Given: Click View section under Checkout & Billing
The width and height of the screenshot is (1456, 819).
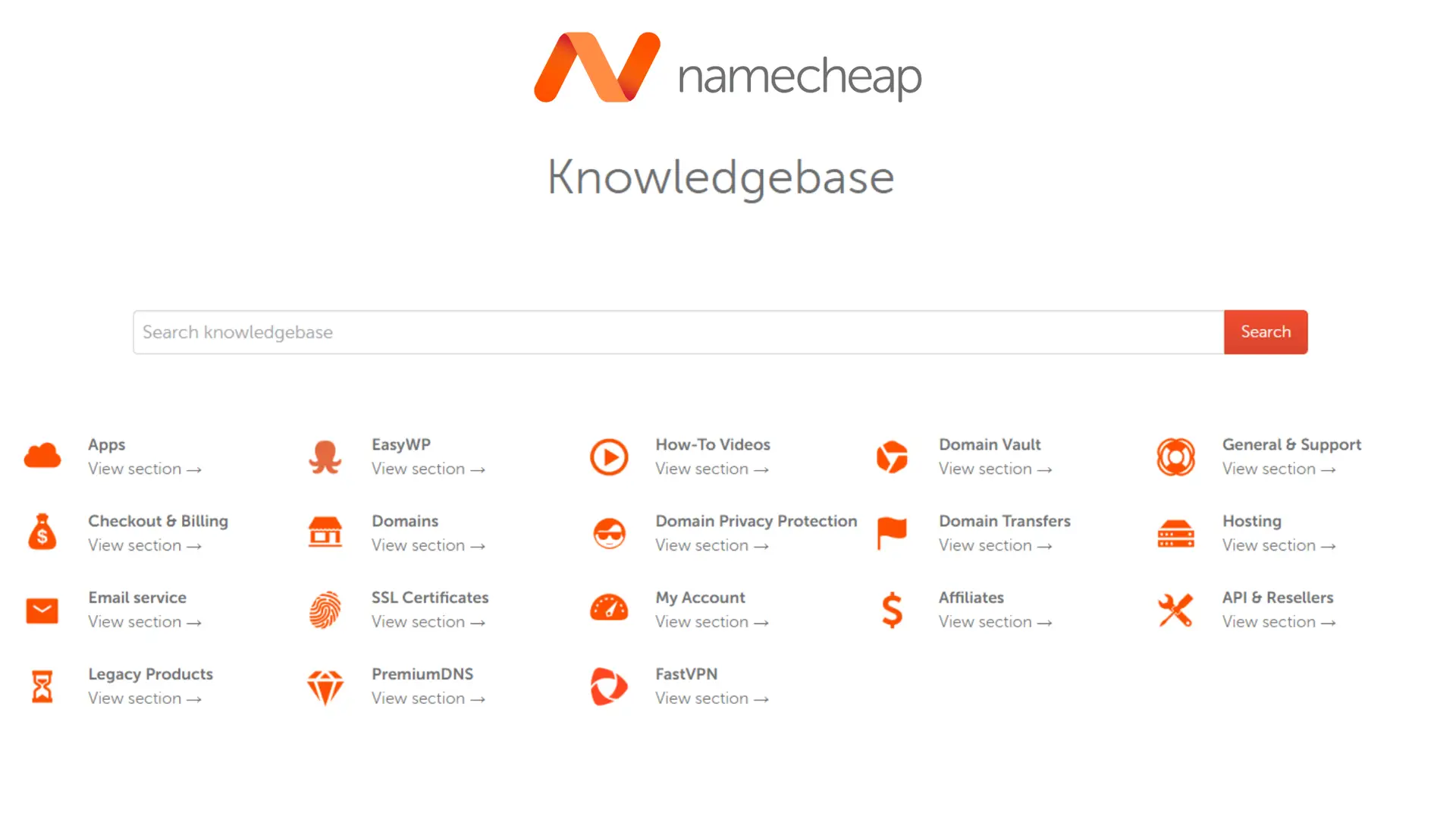Looking at the screenshot, I should [x=145, y=545].
